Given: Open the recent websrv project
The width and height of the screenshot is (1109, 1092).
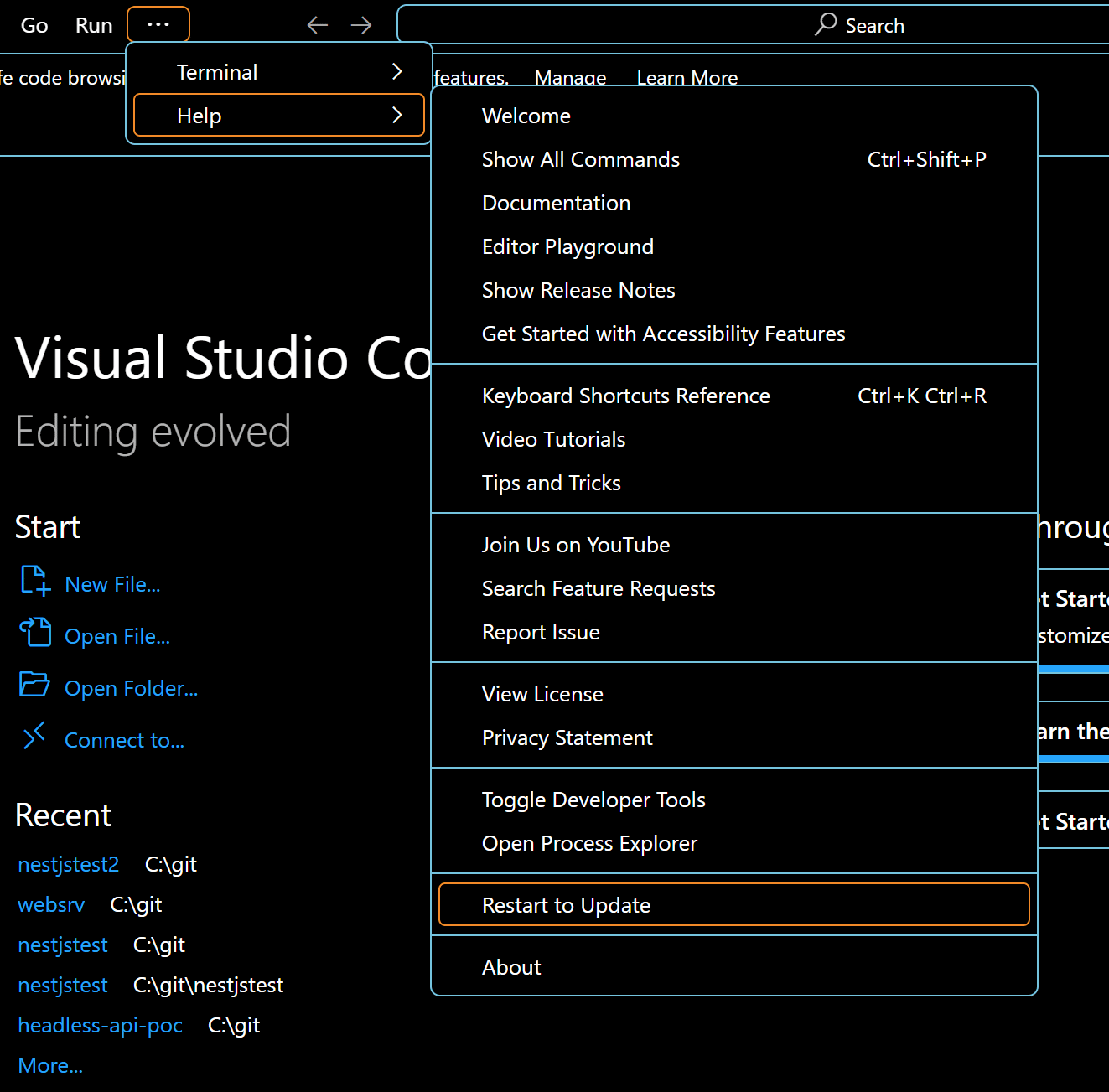Looking at the screenshot, I should pos(51,904).
